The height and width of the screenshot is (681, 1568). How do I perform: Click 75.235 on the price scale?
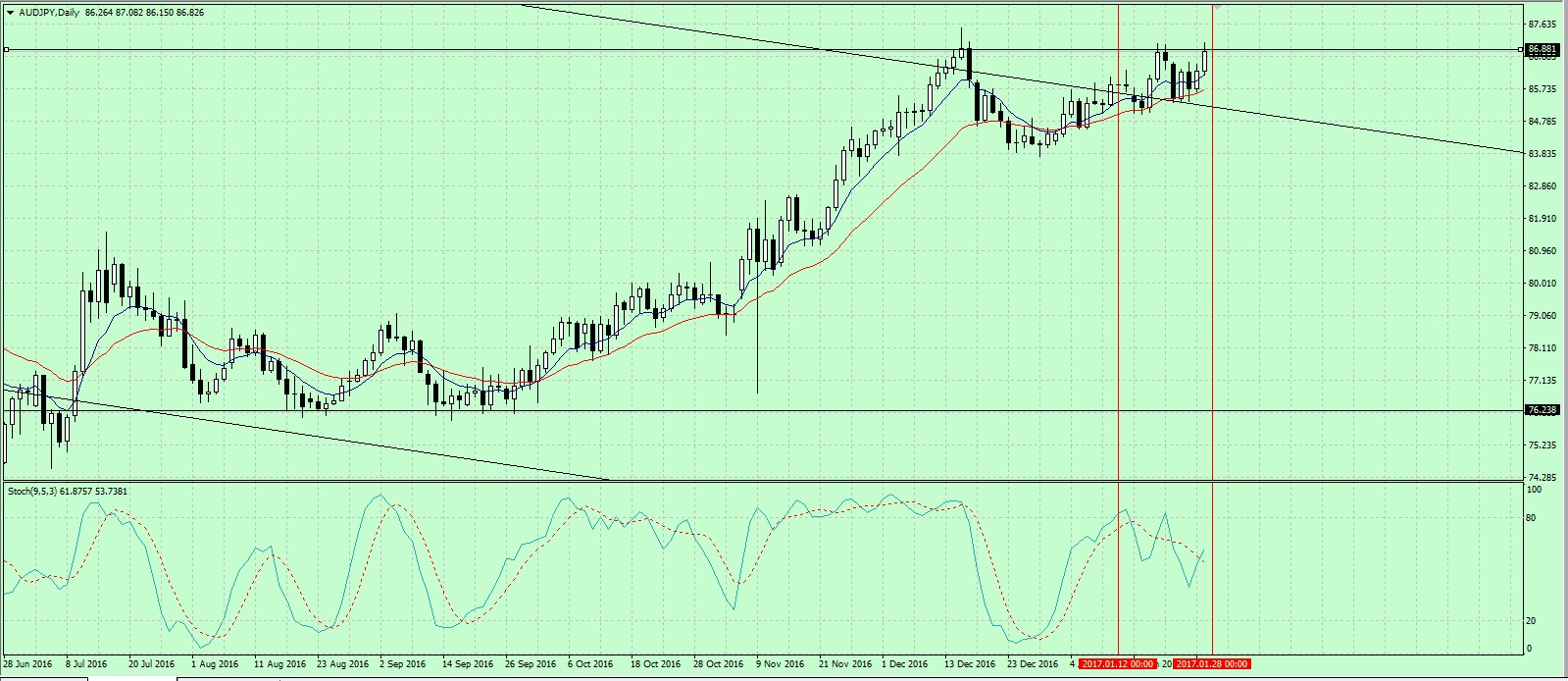[x=1543, y=445]
